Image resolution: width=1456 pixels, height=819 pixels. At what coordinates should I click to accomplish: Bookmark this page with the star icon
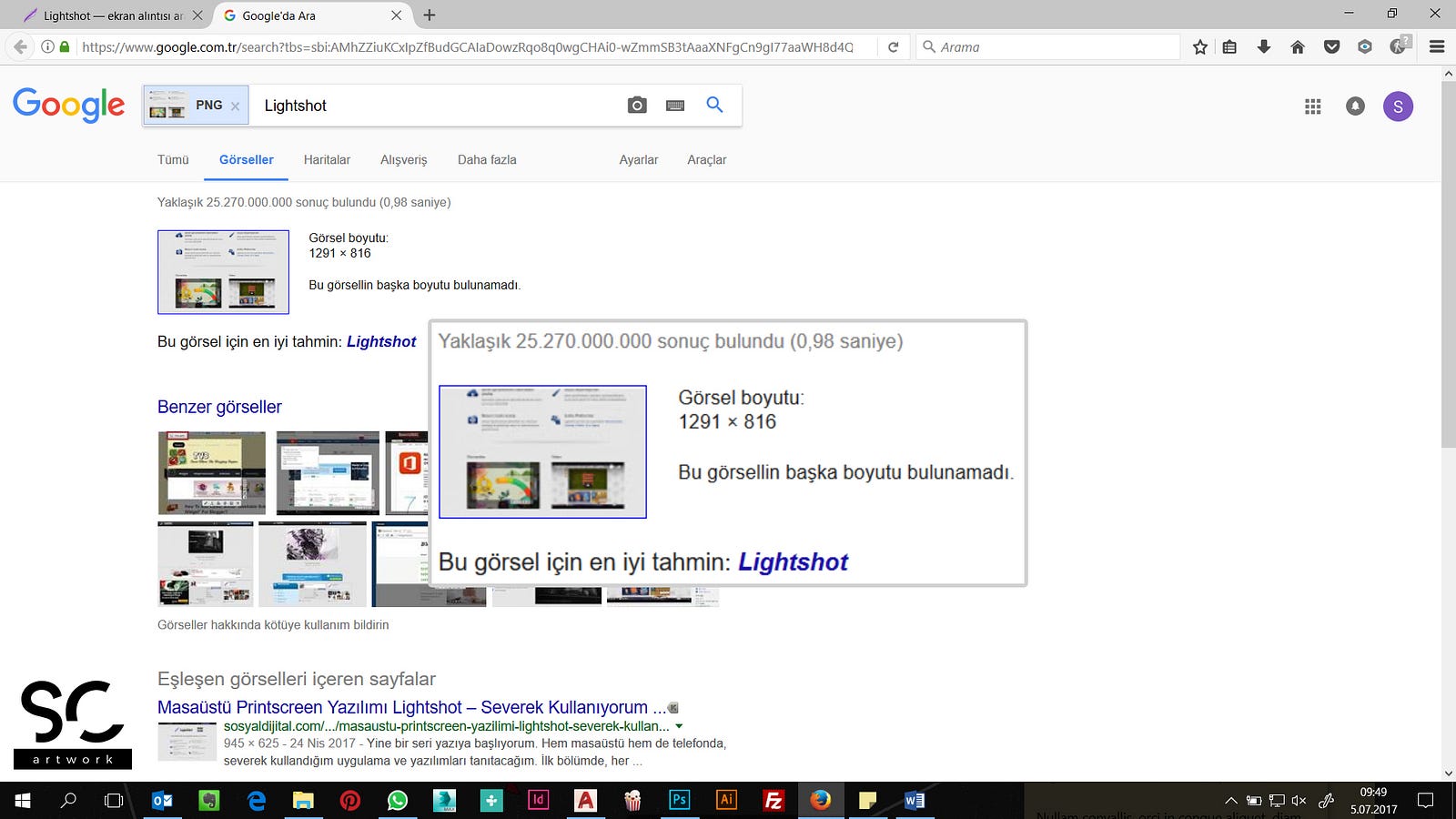(x=1200, y=47)
